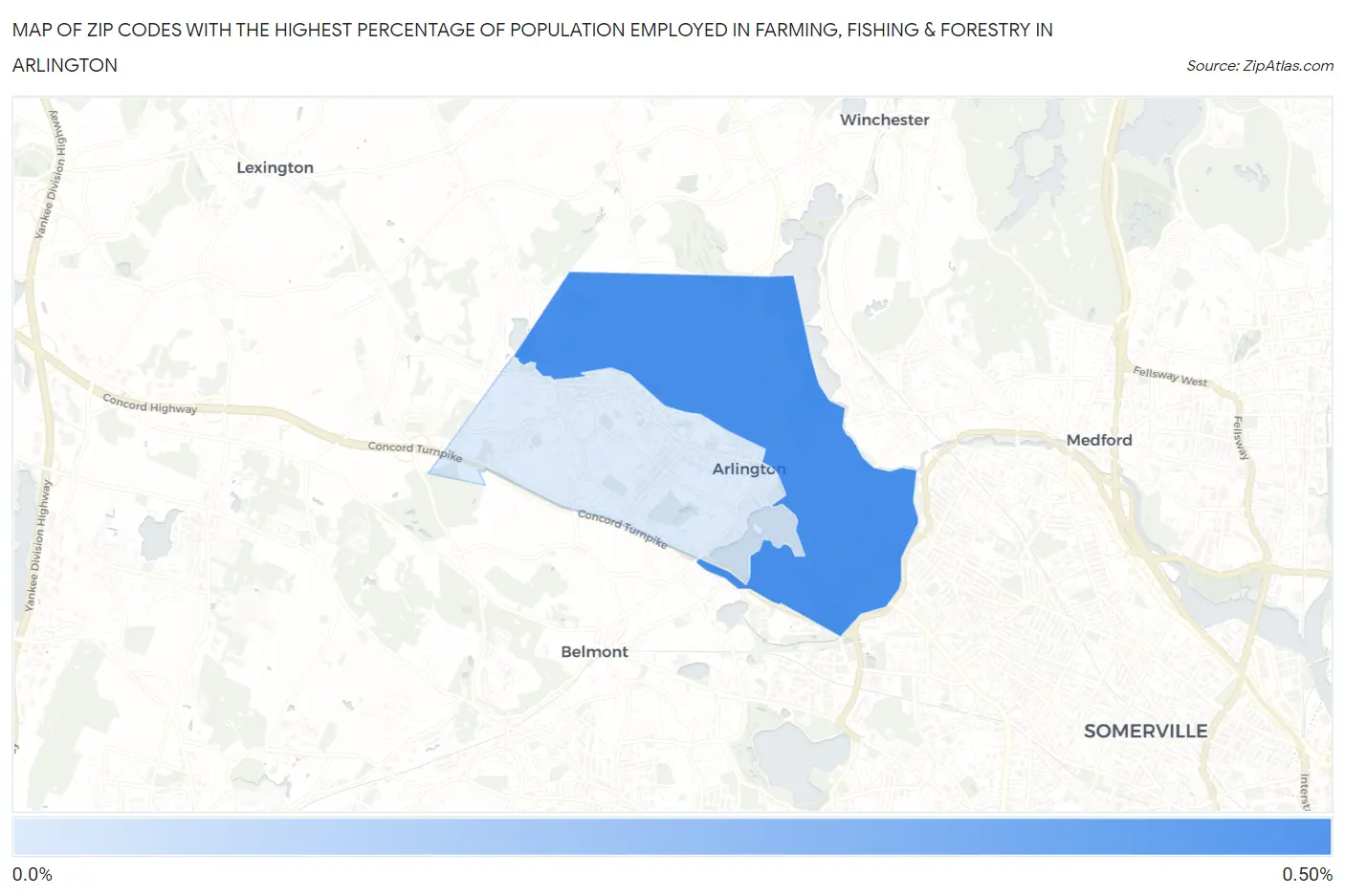This screenshot has width=1345, height=896.
Task: Click the Lexington town label
Action: pyautogui.click(x=275, y=167)
